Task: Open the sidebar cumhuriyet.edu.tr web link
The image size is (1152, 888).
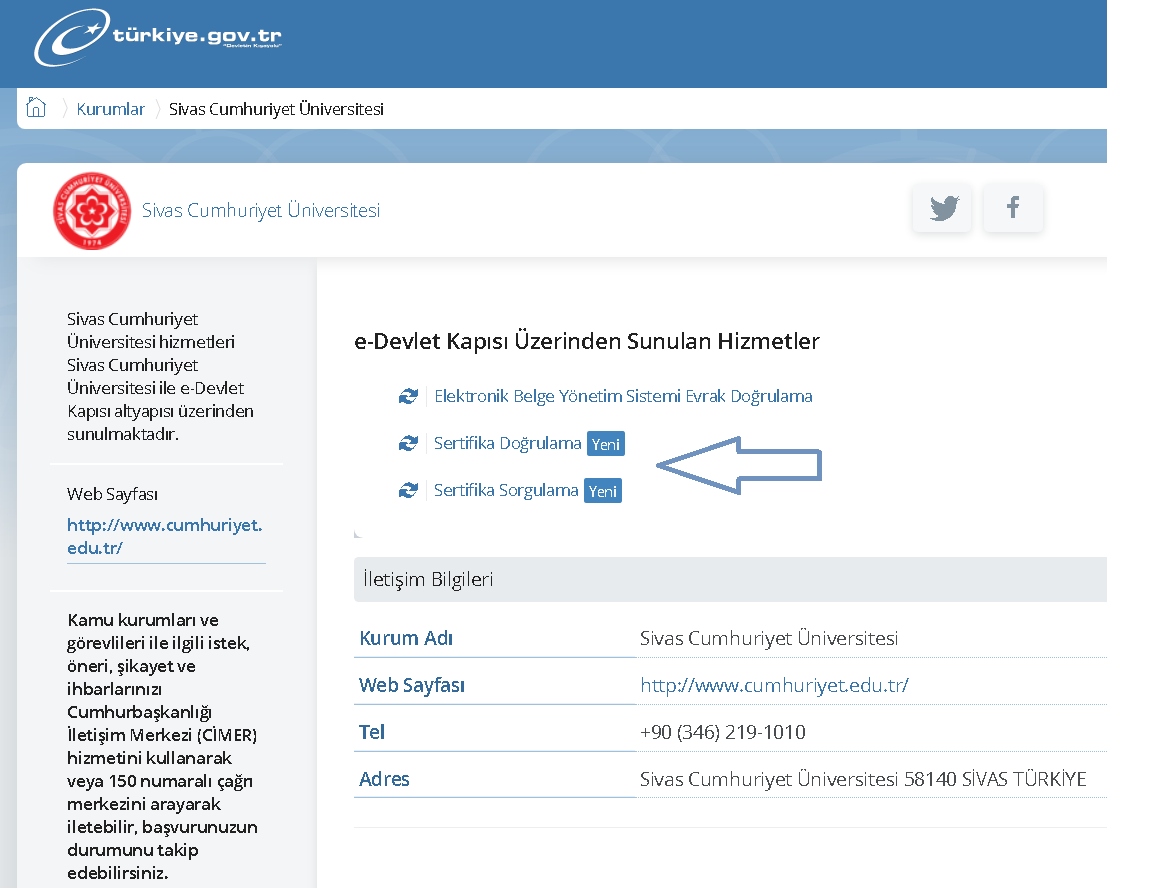Action: point(165,536)
